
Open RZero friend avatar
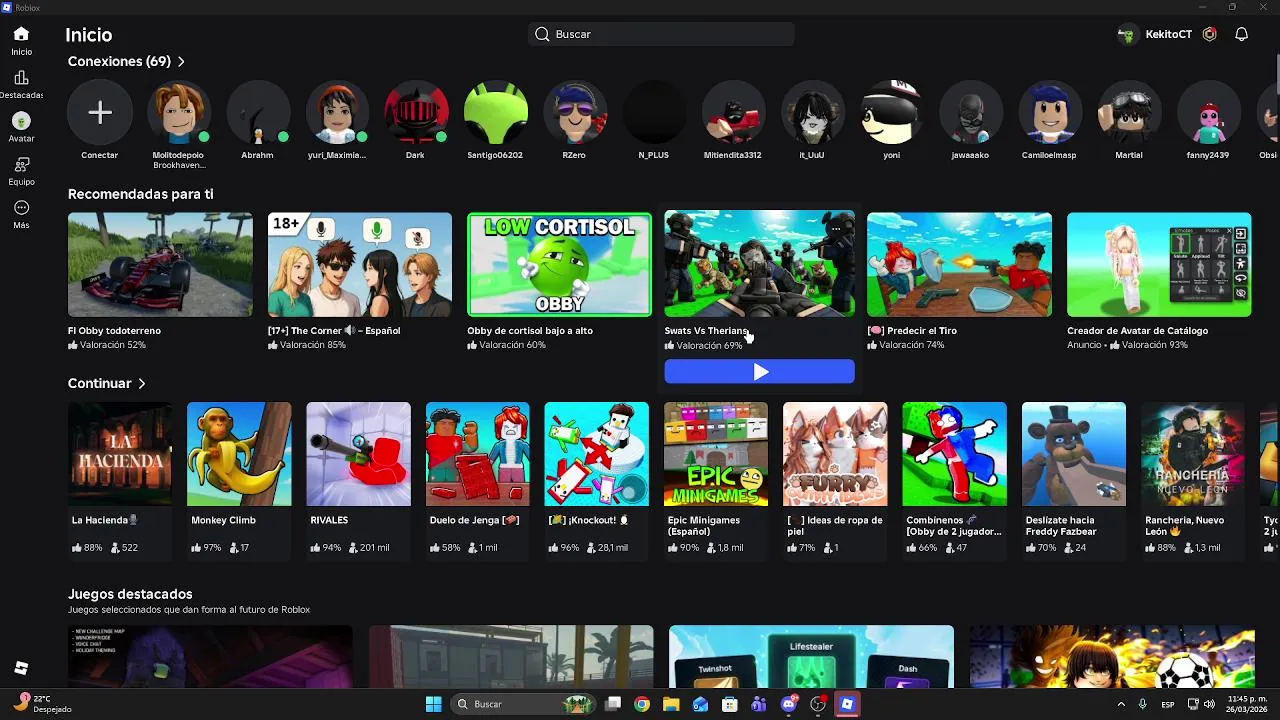pos(574,112)
